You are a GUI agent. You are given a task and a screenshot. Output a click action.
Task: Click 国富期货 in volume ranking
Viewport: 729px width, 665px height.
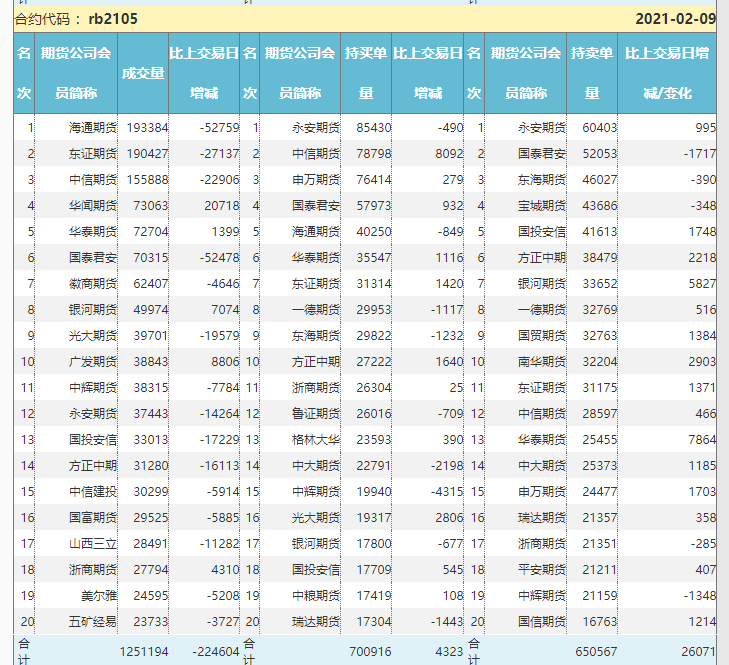[93, 518]
